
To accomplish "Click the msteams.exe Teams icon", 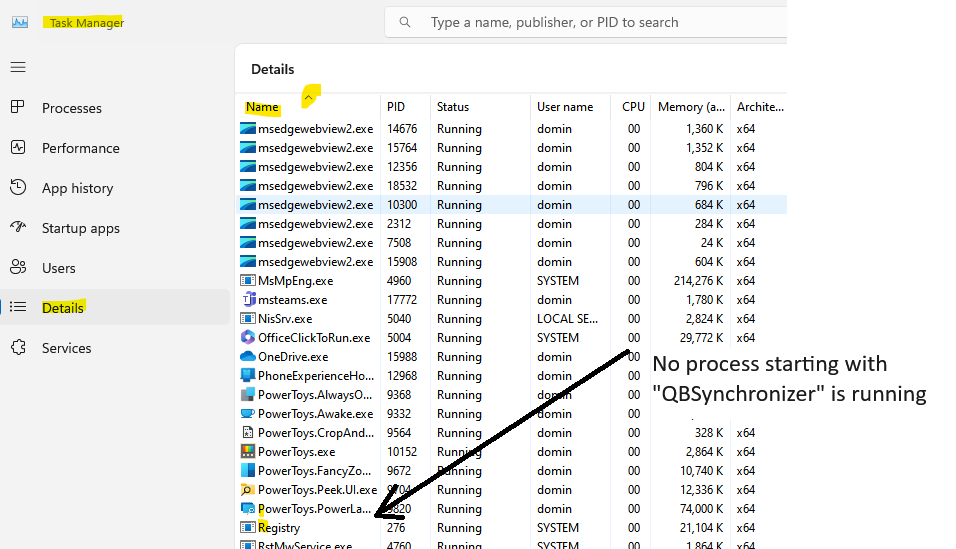I will point(248,300).
